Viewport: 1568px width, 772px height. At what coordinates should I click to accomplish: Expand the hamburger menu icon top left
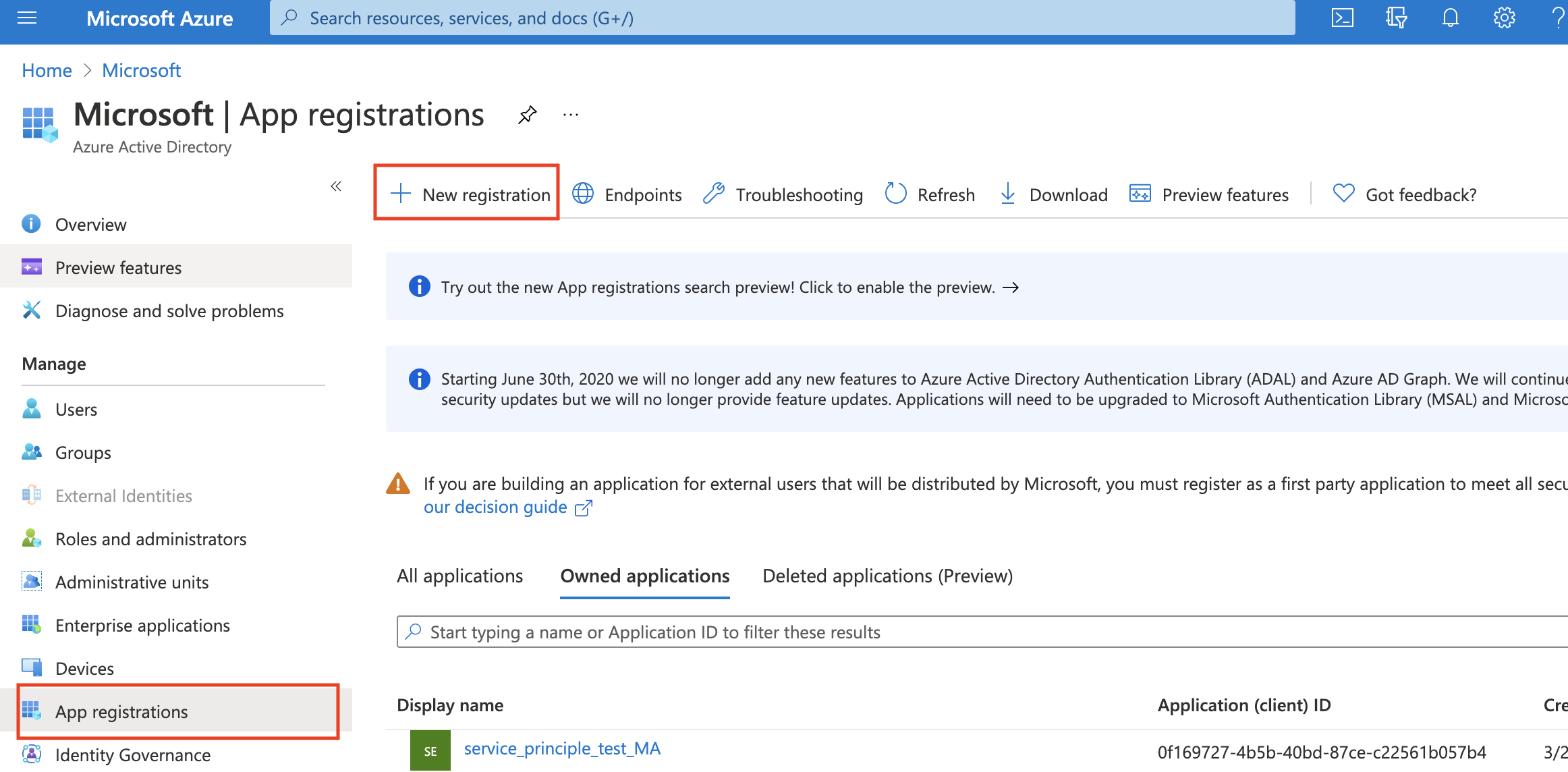tap(27, 18)
